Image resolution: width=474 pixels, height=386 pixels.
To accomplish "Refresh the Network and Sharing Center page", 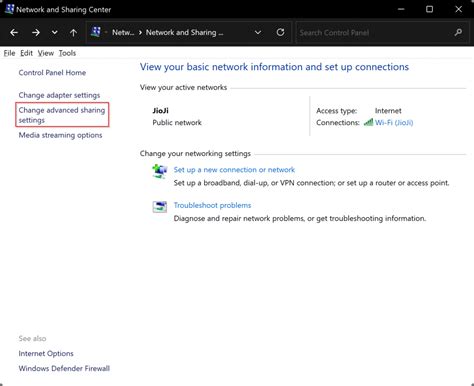I will (x=280, y=32).
